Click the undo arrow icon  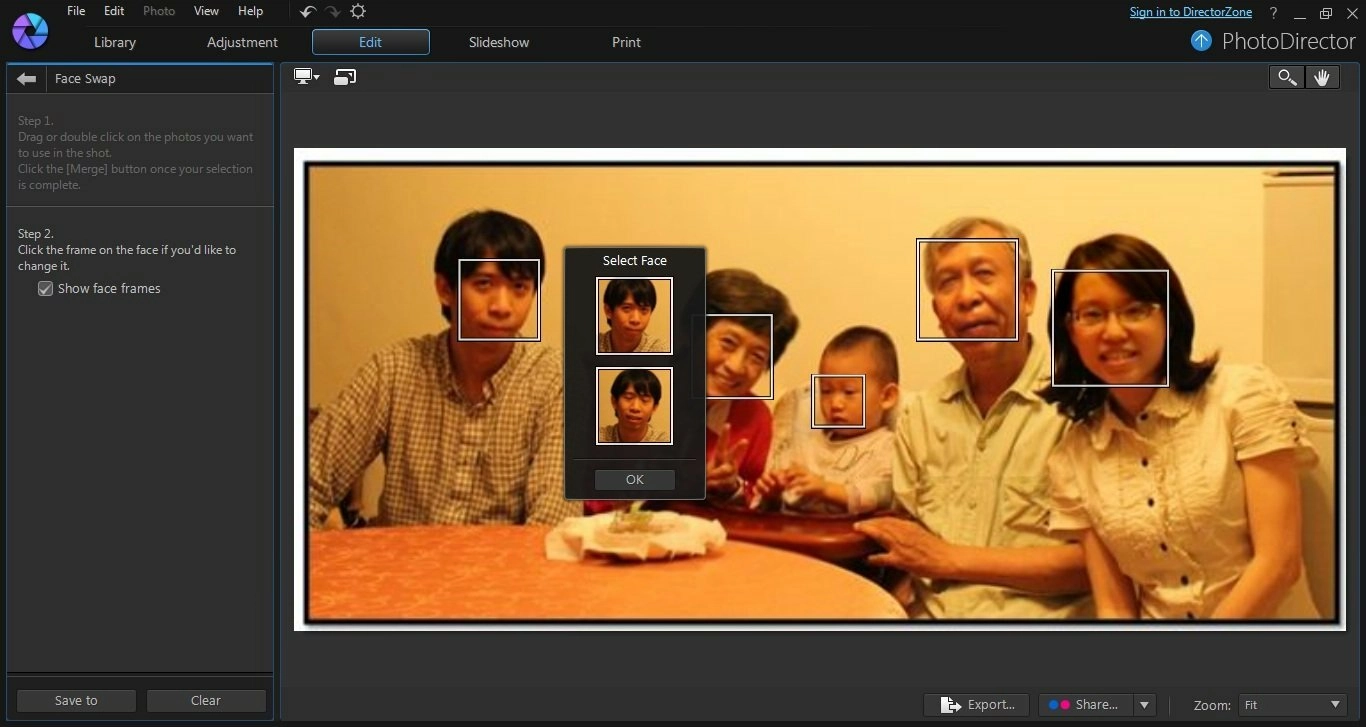pyautogui.click(x=308, y=12)
